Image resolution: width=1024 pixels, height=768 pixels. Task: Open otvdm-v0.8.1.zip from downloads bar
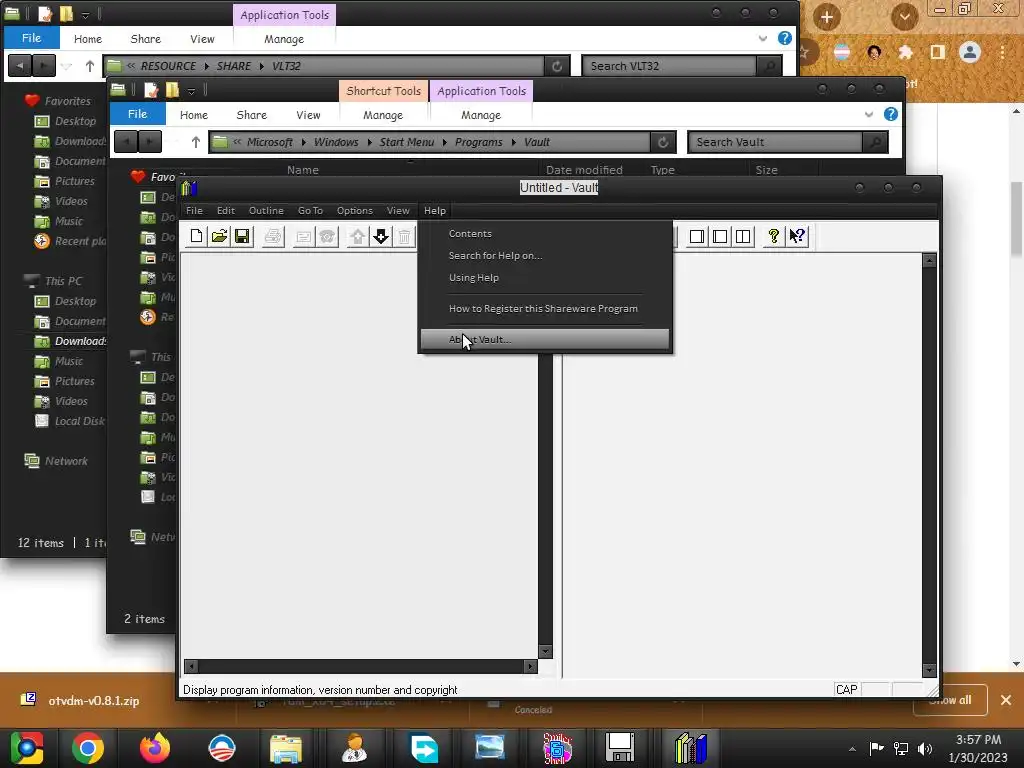tap(93, 701)
